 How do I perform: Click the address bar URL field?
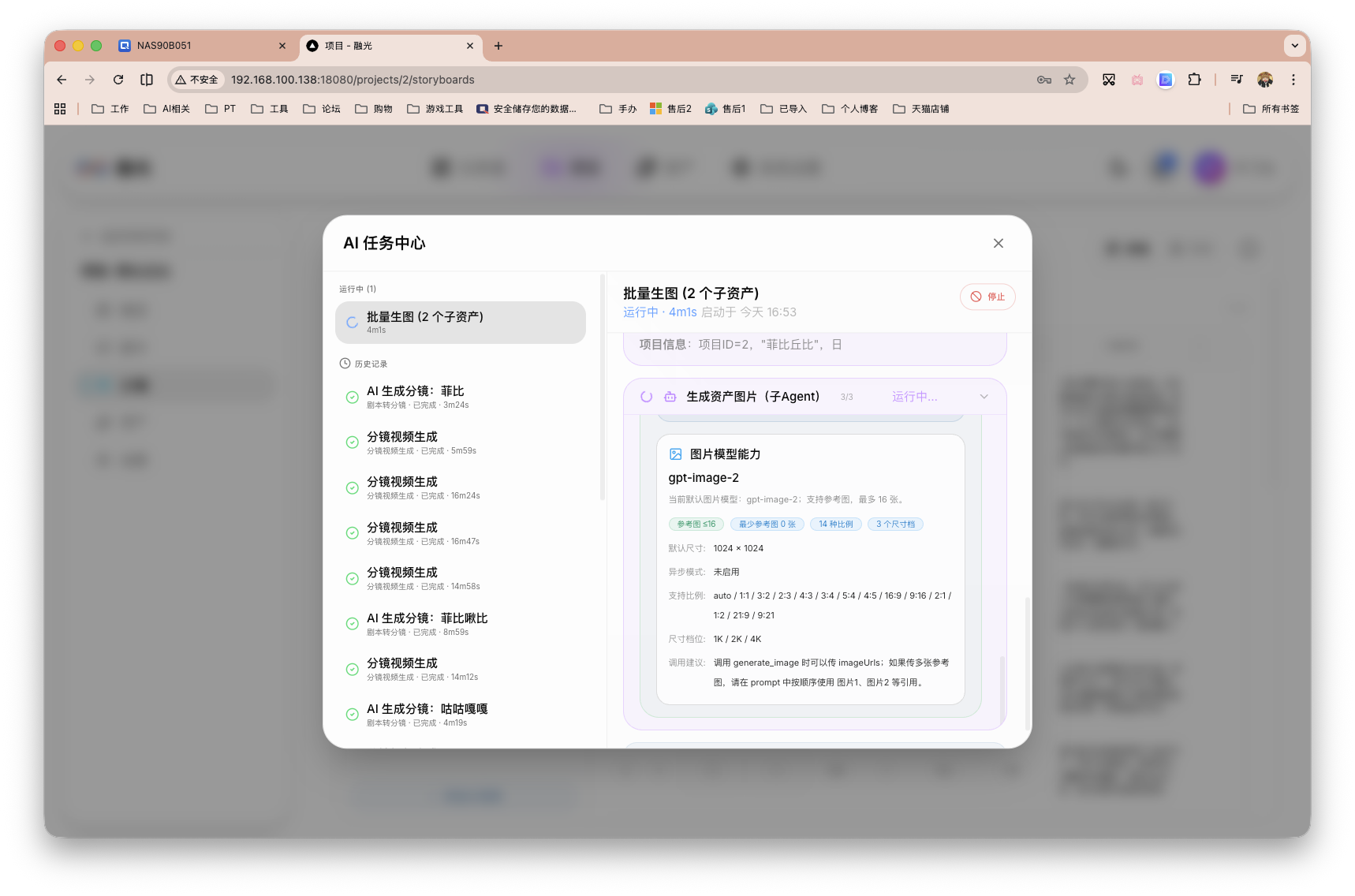click(627, 80)
